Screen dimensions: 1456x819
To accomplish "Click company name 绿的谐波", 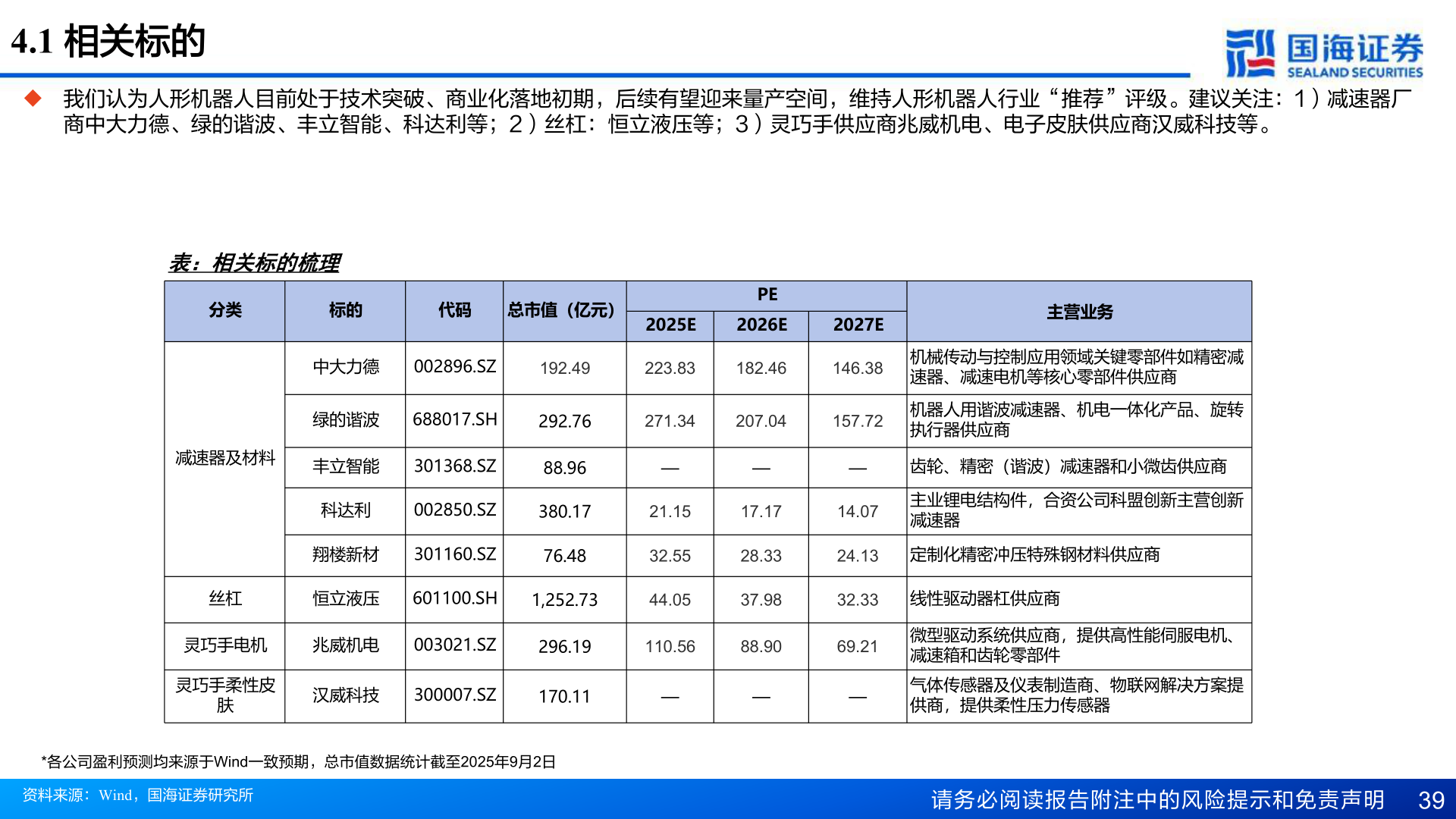I will tap(345, 420).
